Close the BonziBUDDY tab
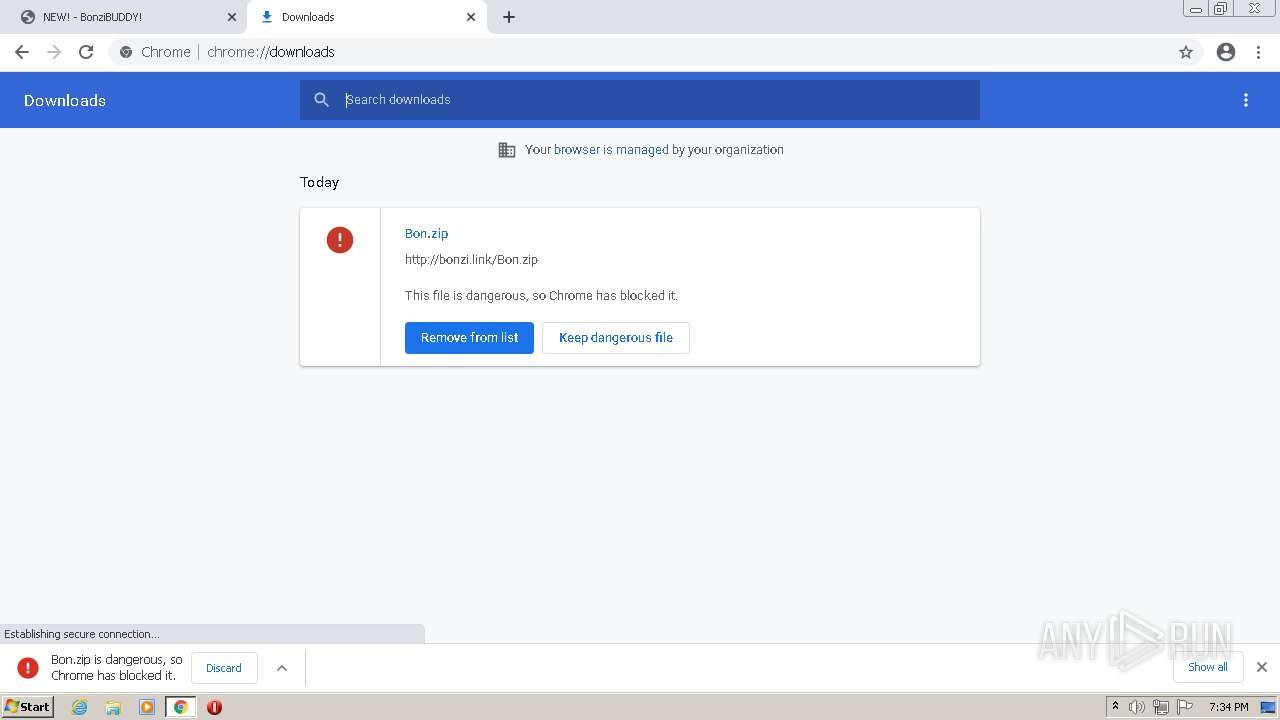Image resolution: width=1280 pixels, height=720 pixels. click(x=232, y=17)
